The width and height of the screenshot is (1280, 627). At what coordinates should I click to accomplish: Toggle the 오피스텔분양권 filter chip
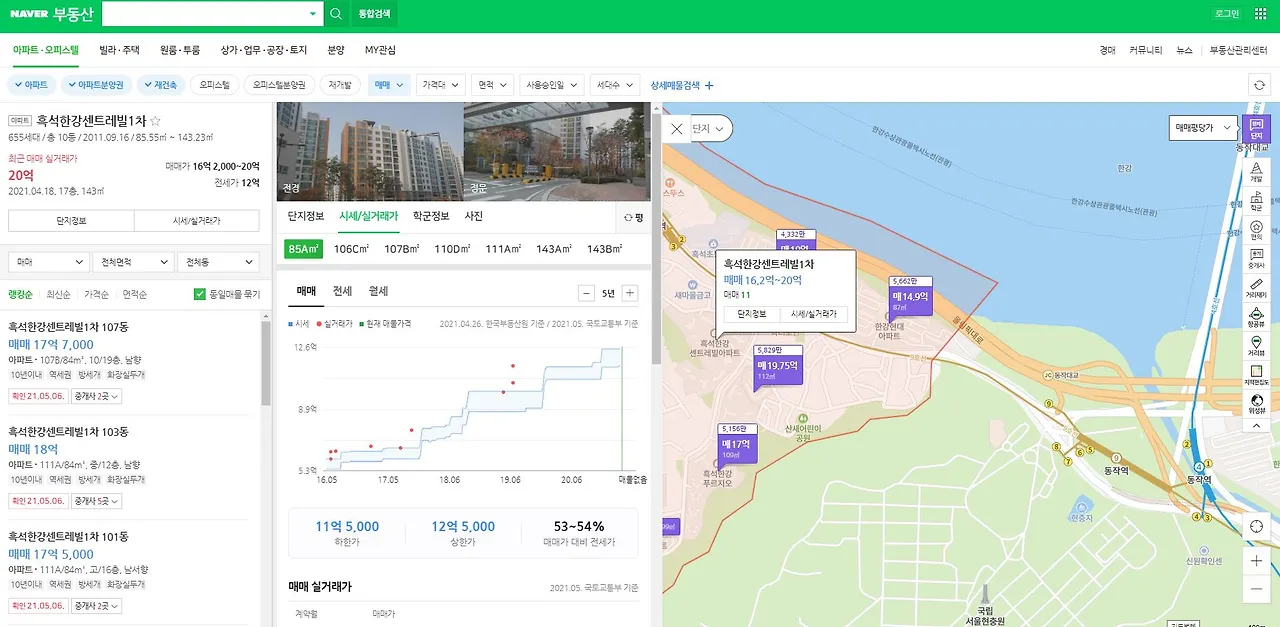[279, 85]
